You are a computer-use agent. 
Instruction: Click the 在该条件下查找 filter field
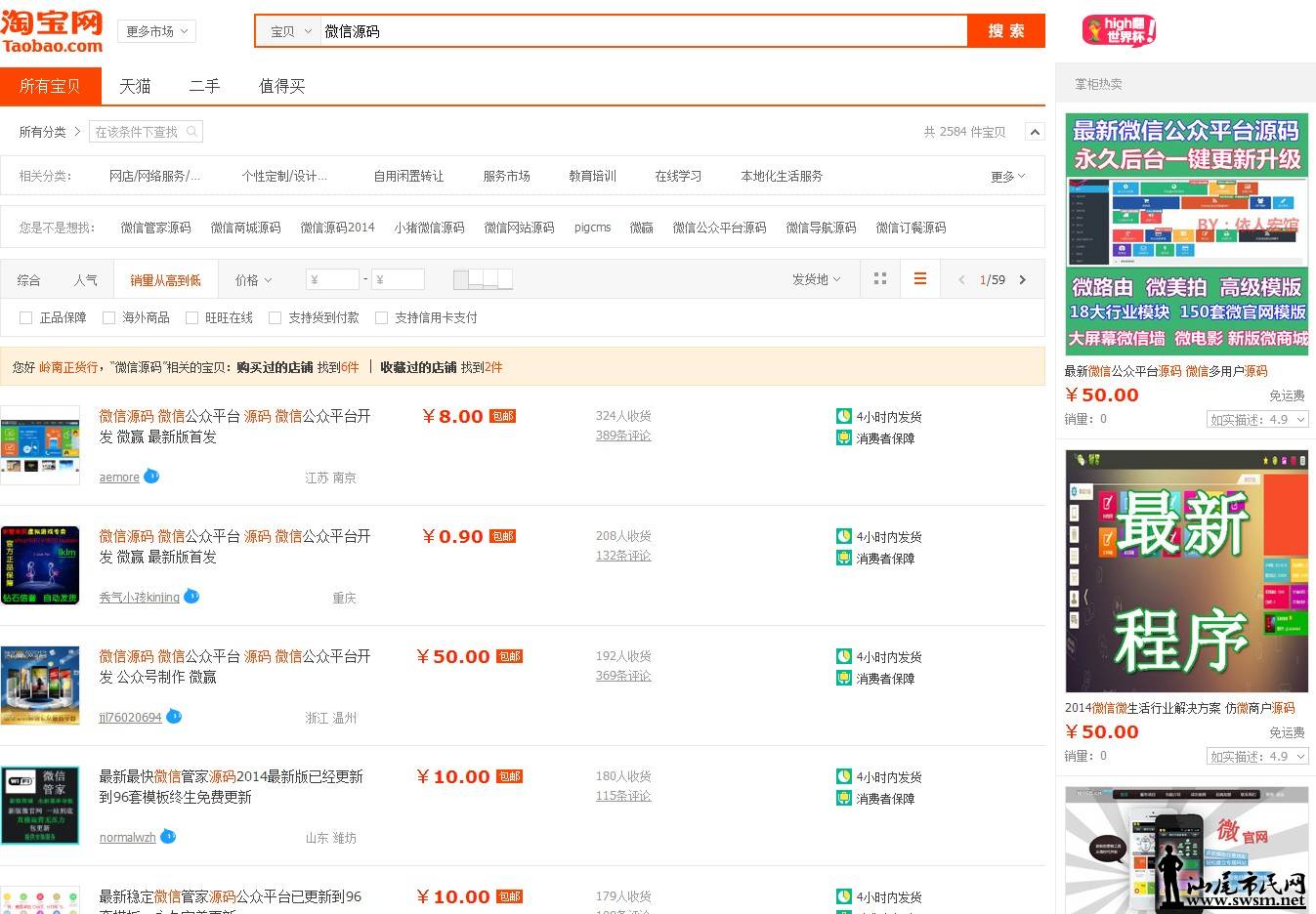click(x=146, y=132)
